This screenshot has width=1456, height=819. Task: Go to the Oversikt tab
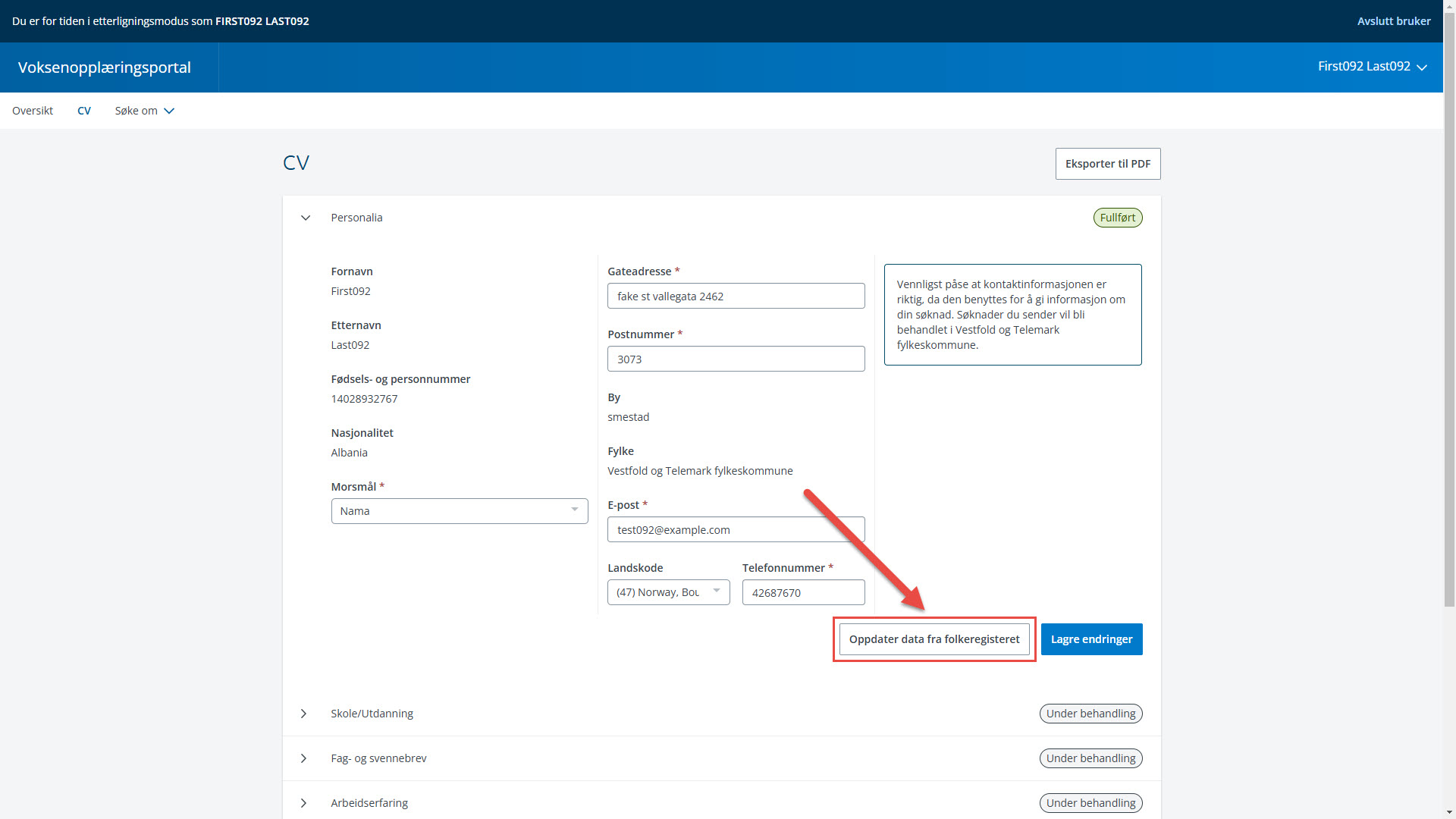pos(33,111)
